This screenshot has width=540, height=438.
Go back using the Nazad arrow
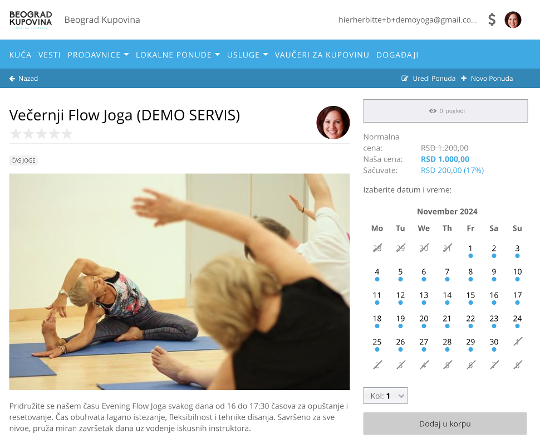click(x=12, y=79)
